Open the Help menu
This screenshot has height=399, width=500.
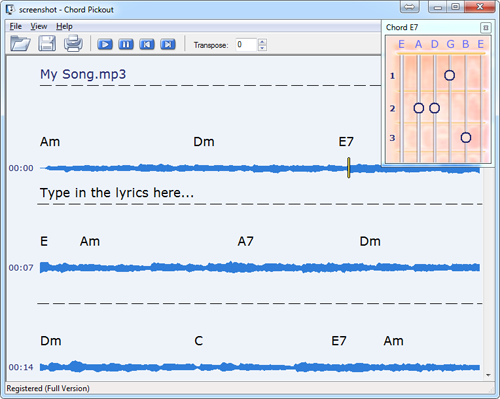pos(64,26)
